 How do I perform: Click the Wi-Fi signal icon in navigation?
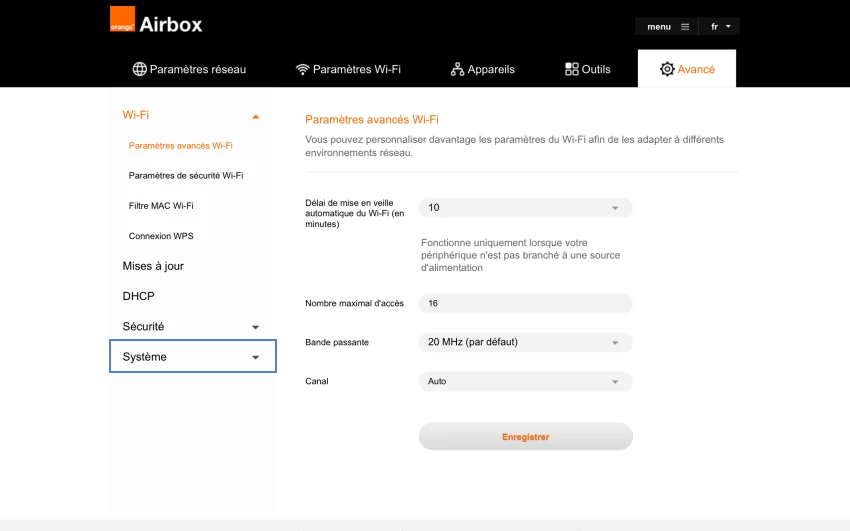click(302, 69)
